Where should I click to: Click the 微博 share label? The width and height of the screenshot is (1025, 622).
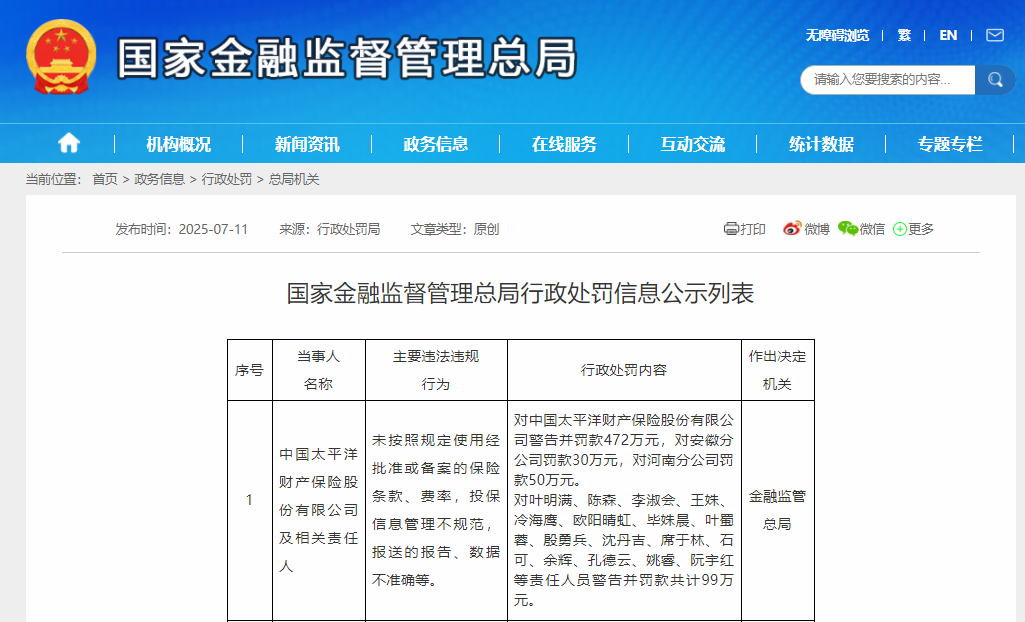click(x=817, y=229)
